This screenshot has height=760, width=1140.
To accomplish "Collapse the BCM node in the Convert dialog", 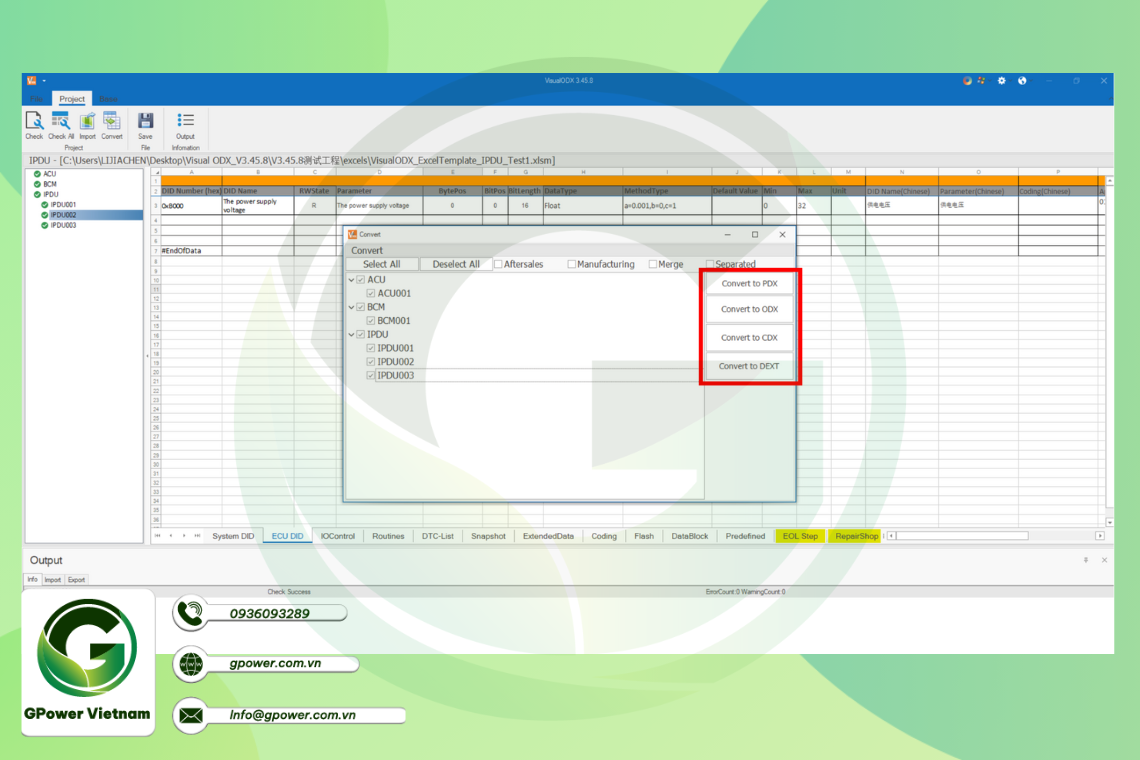I will click(x=351, y=308).
